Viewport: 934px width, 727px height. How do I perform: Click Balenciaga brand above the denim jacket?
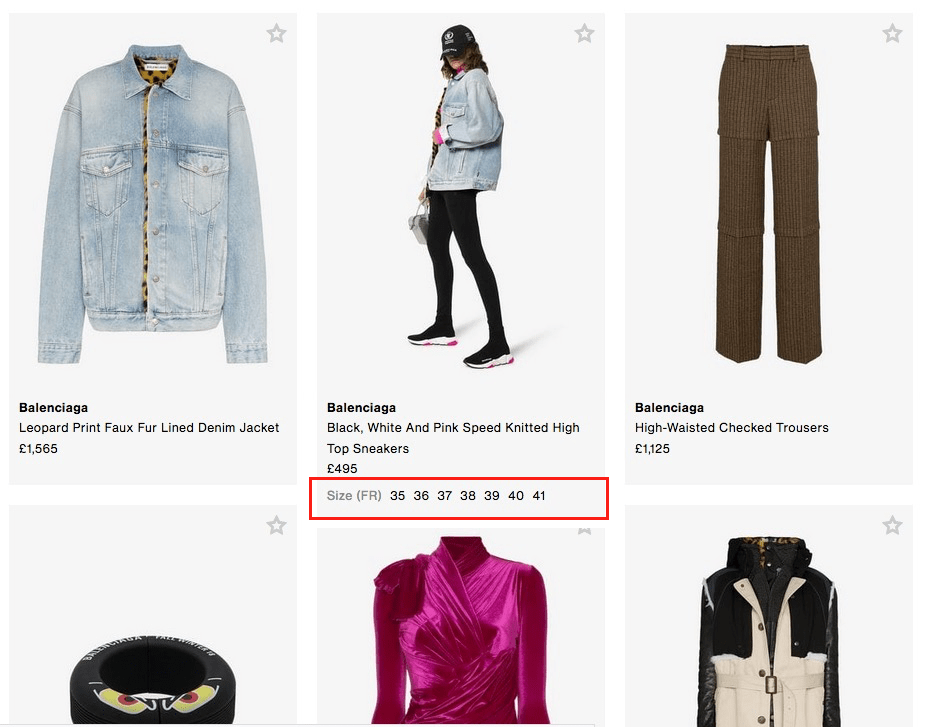54,408
